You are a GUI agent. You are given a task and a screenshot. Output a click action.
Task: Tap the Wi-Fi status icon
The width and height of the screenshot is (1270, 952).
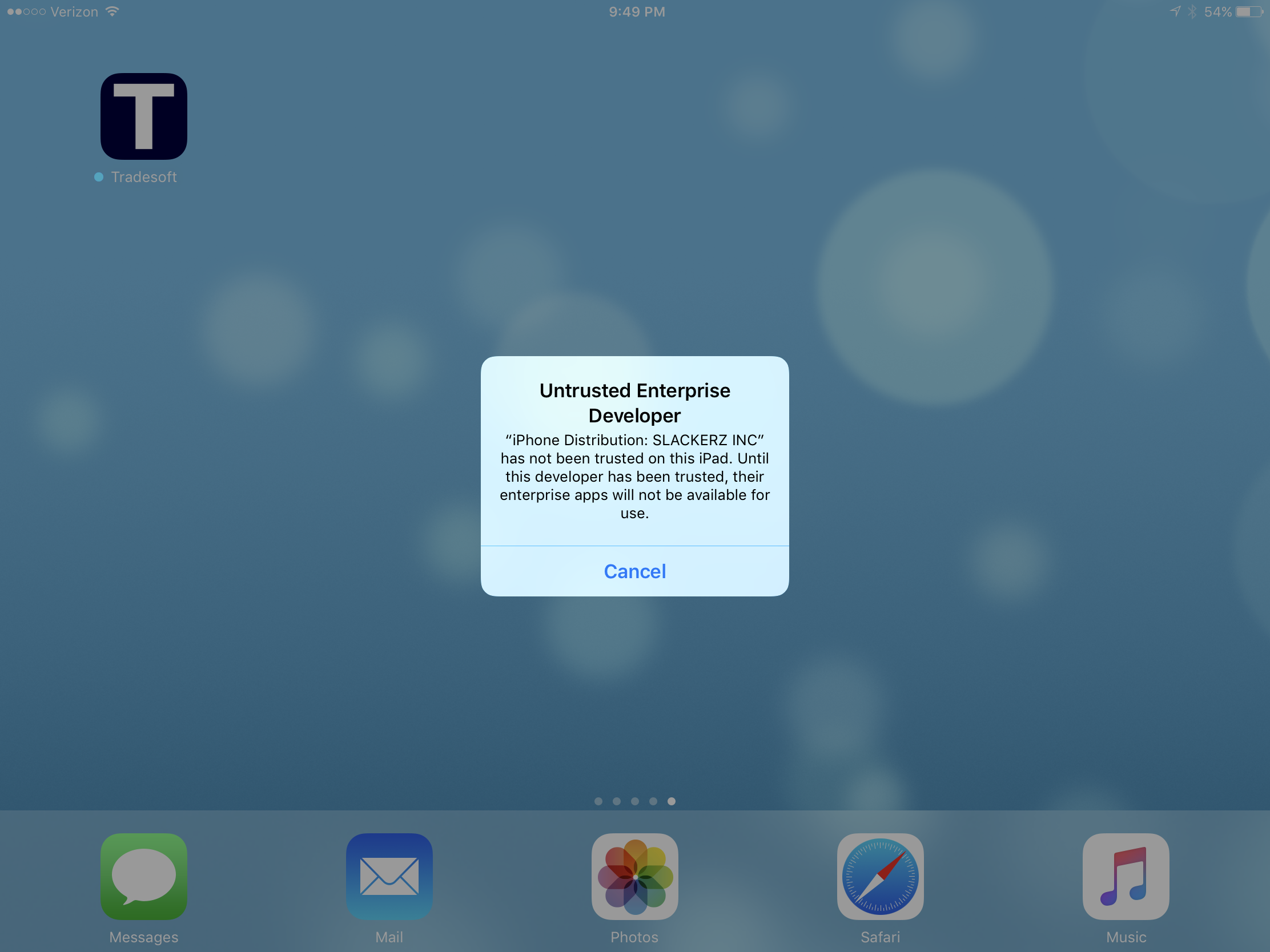[x=112, y=11]
